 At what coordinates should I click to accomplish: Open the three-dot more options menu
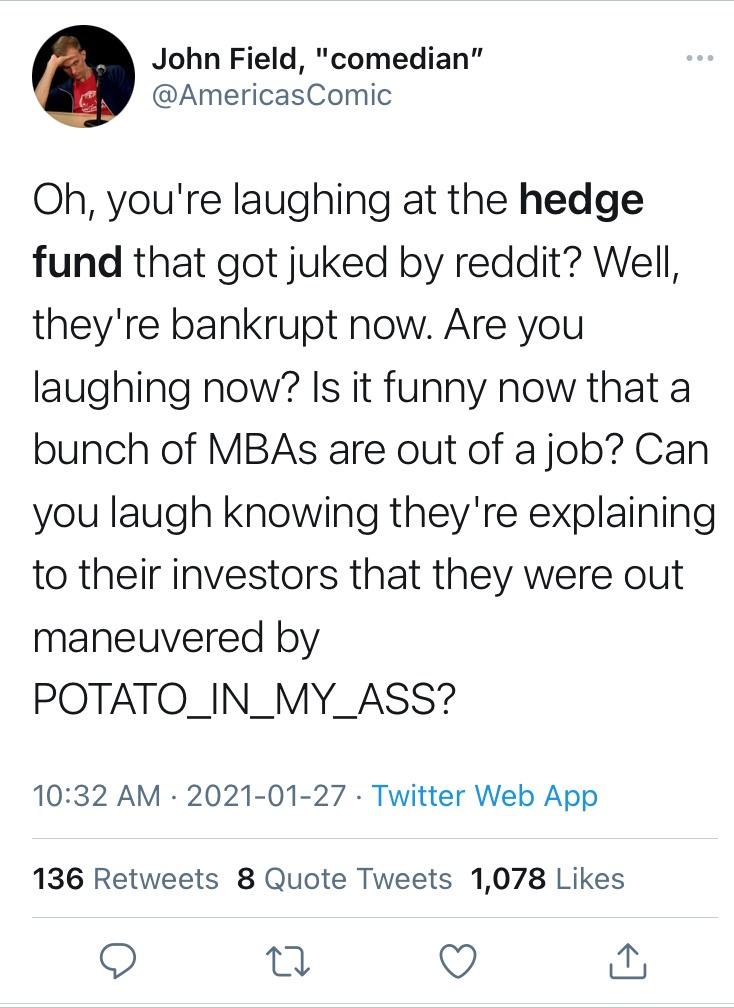pyautogui.click(x=700, y=58)
